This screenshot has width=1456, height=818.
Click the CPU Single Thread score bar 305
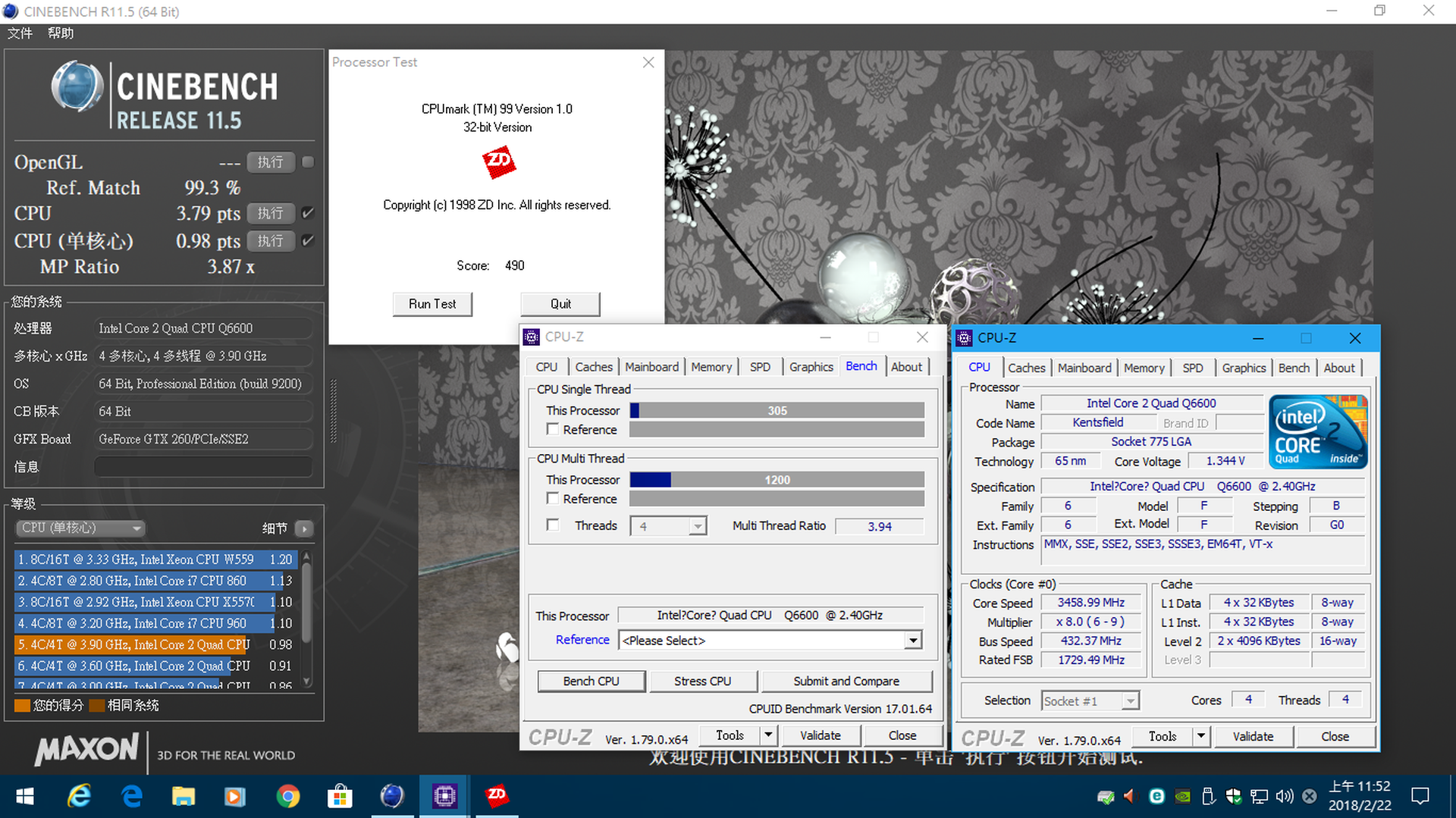(x=777, y=410)
